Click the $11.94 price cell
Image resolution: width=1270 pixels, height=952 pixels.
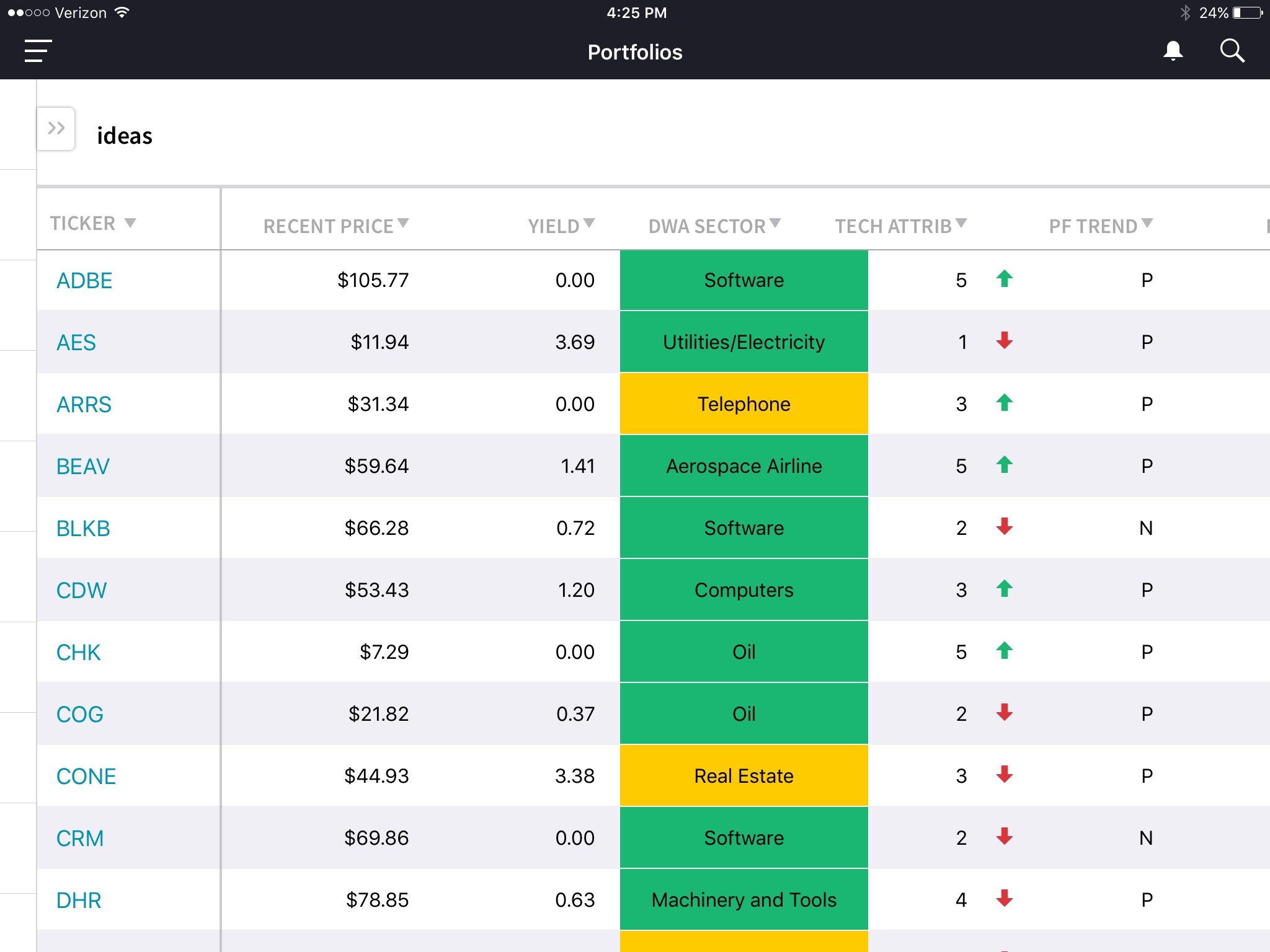(380, 342)
